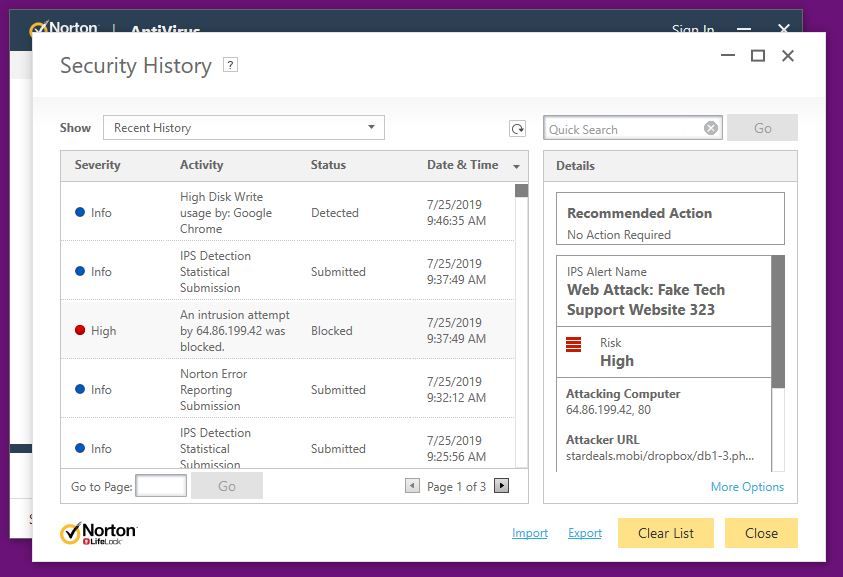Refresh the security history list

tap(517, 129)
